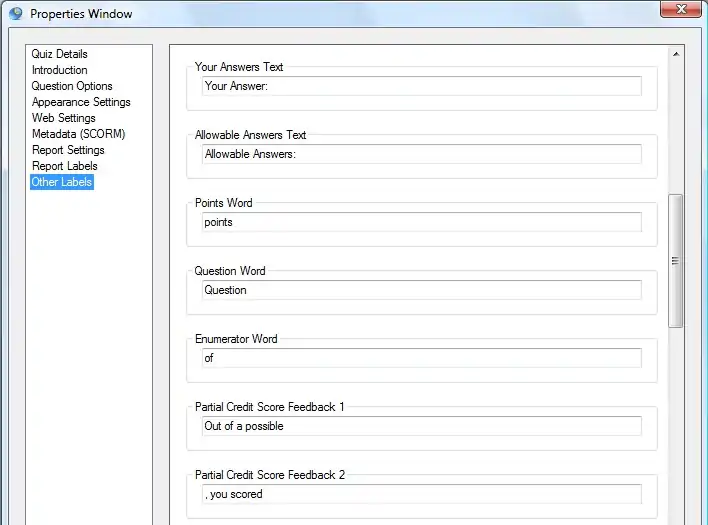This screenshot has width=708, height=525.
Task: Select Report Labels
Action: pyautogui.click(x=64, y=166)
